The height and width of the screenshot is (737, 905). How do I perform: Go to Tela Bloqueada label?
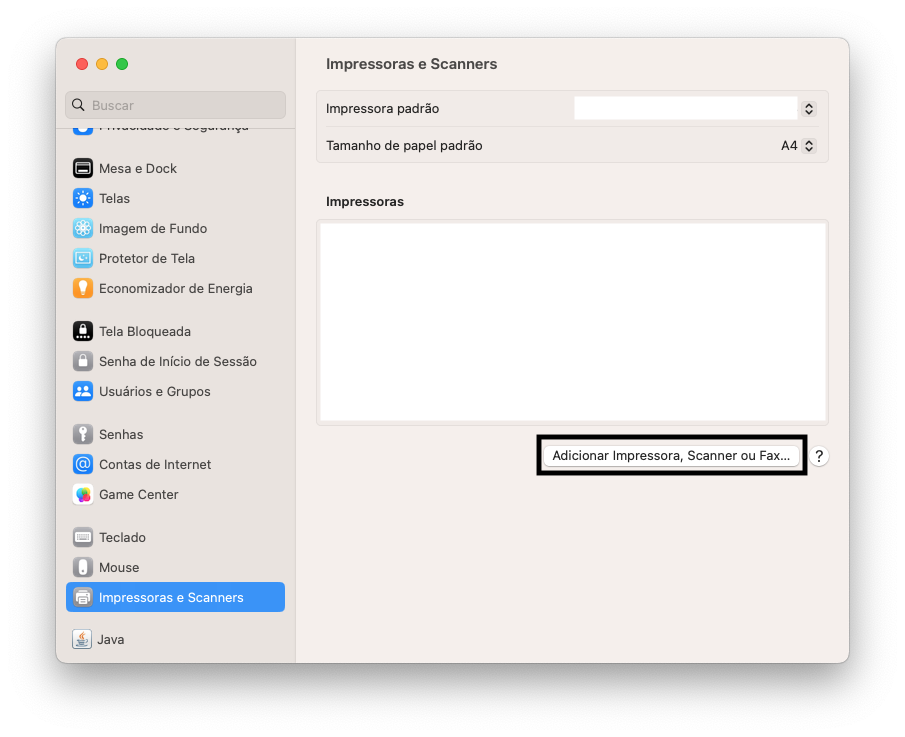pyautogui.click(x=145, y=331)
